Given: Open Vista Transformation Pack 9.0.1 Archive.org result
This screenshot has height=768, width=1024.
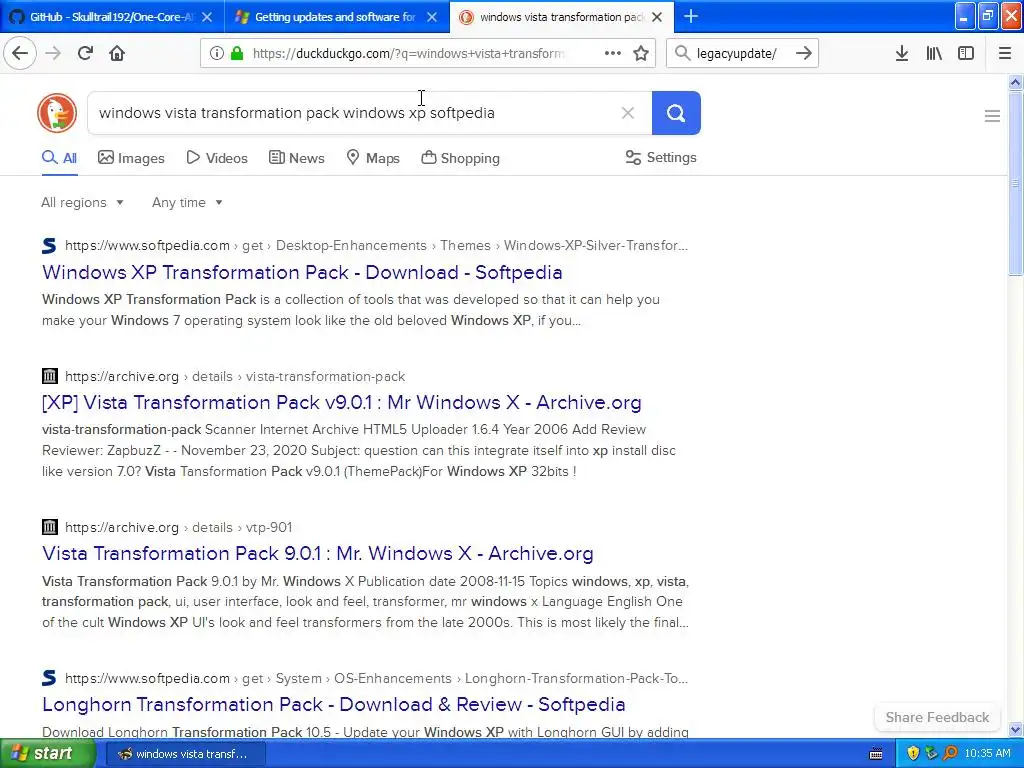Looking at the screenshot, I should (x=318, y=553).
